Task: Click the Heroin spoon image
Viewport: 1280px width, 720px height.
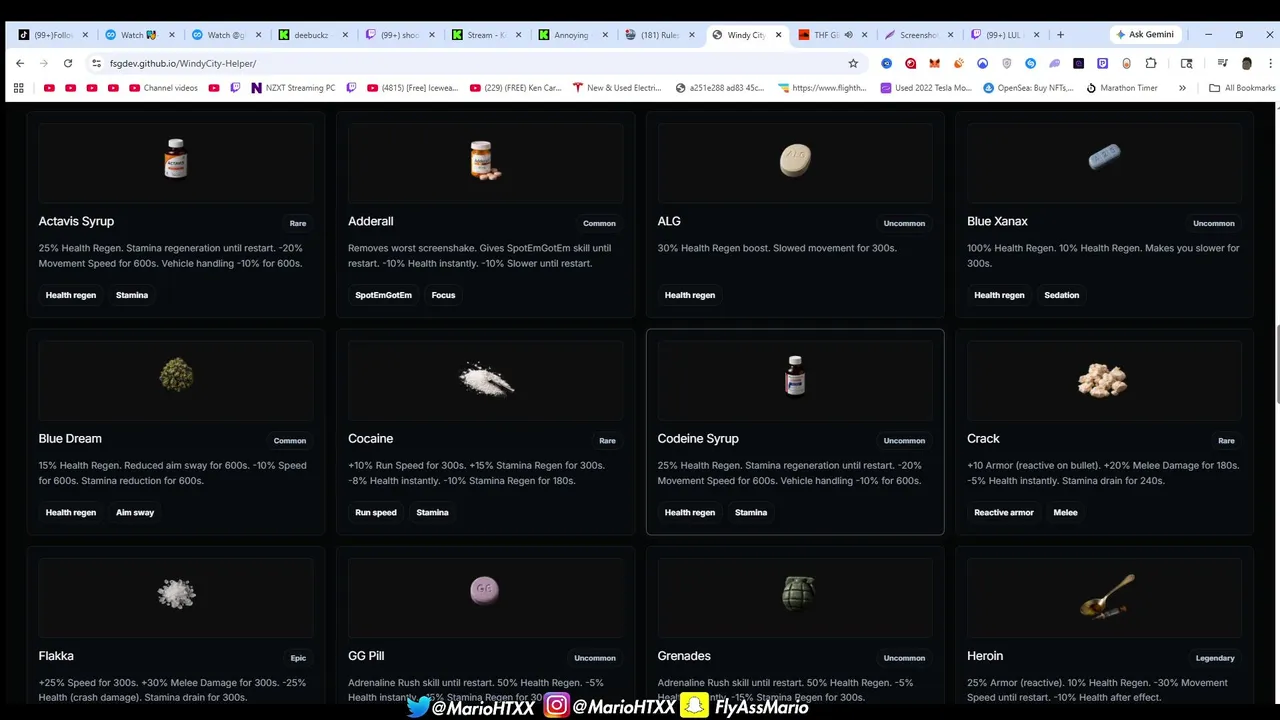Action: [1107, 595]
